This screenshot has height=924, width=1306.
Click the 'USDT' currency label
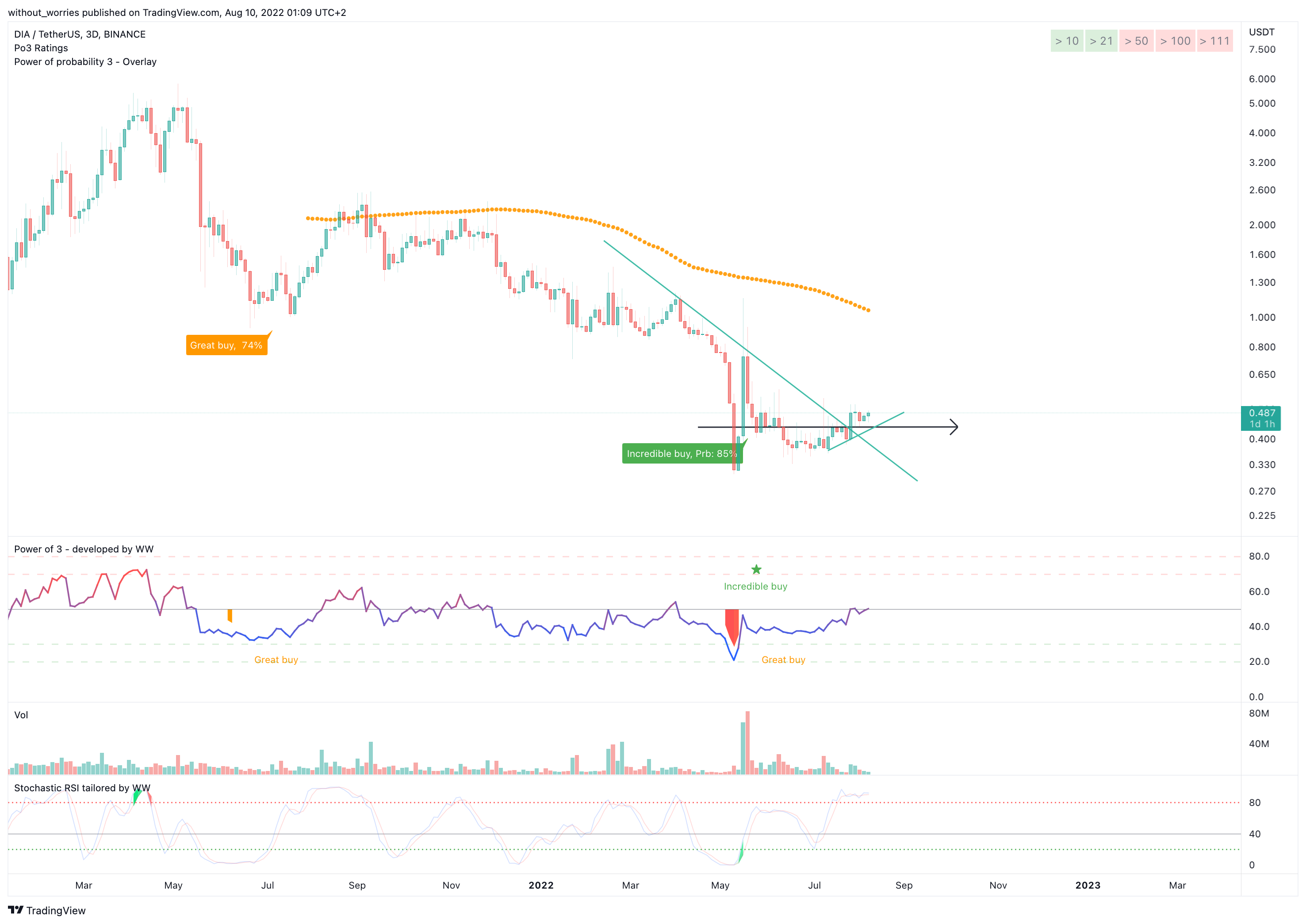coord(1261,32)
